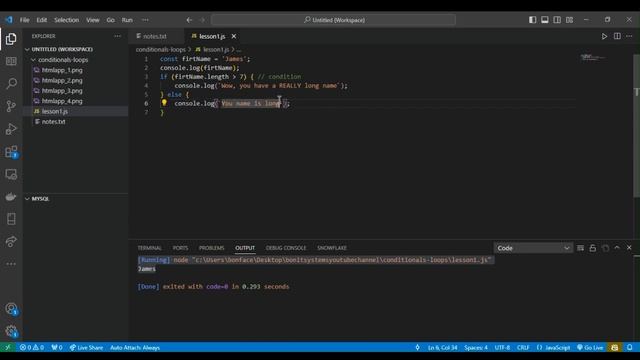
Task: Open notes.txt in explorer tree
Action: (53, 121)
